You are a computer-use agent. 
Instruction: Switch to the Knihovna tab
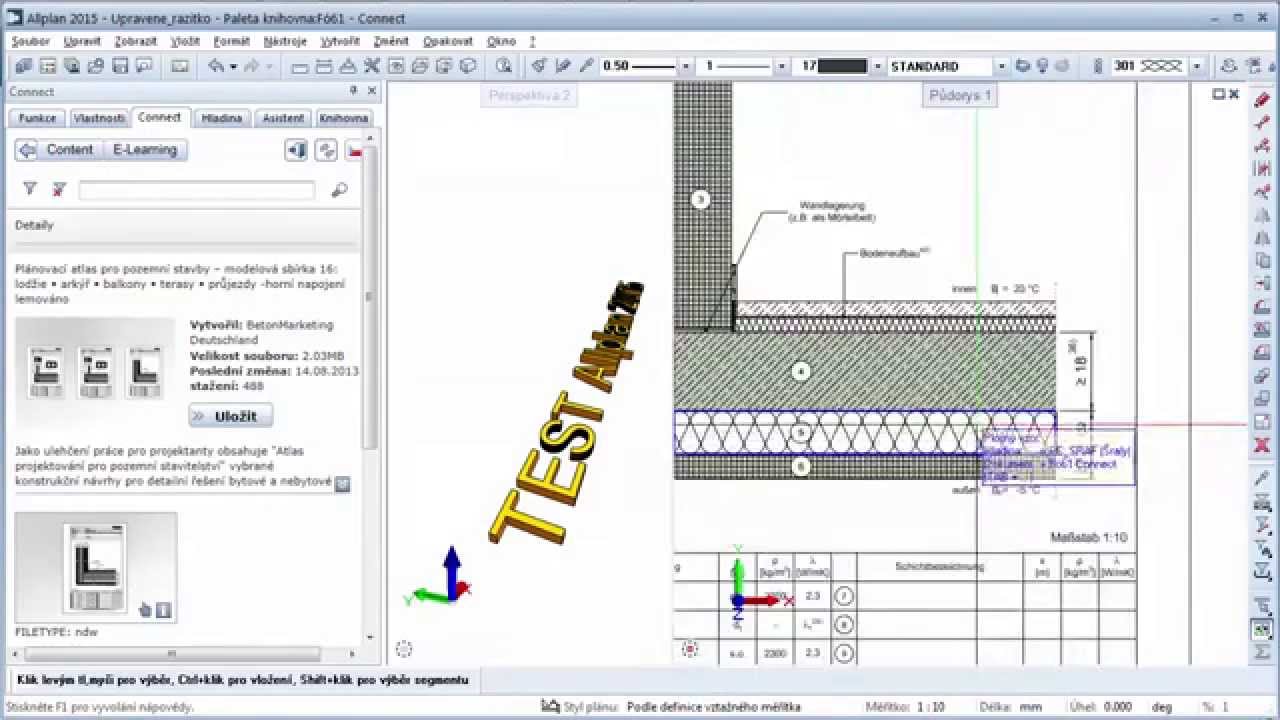[x=343, y=118]
